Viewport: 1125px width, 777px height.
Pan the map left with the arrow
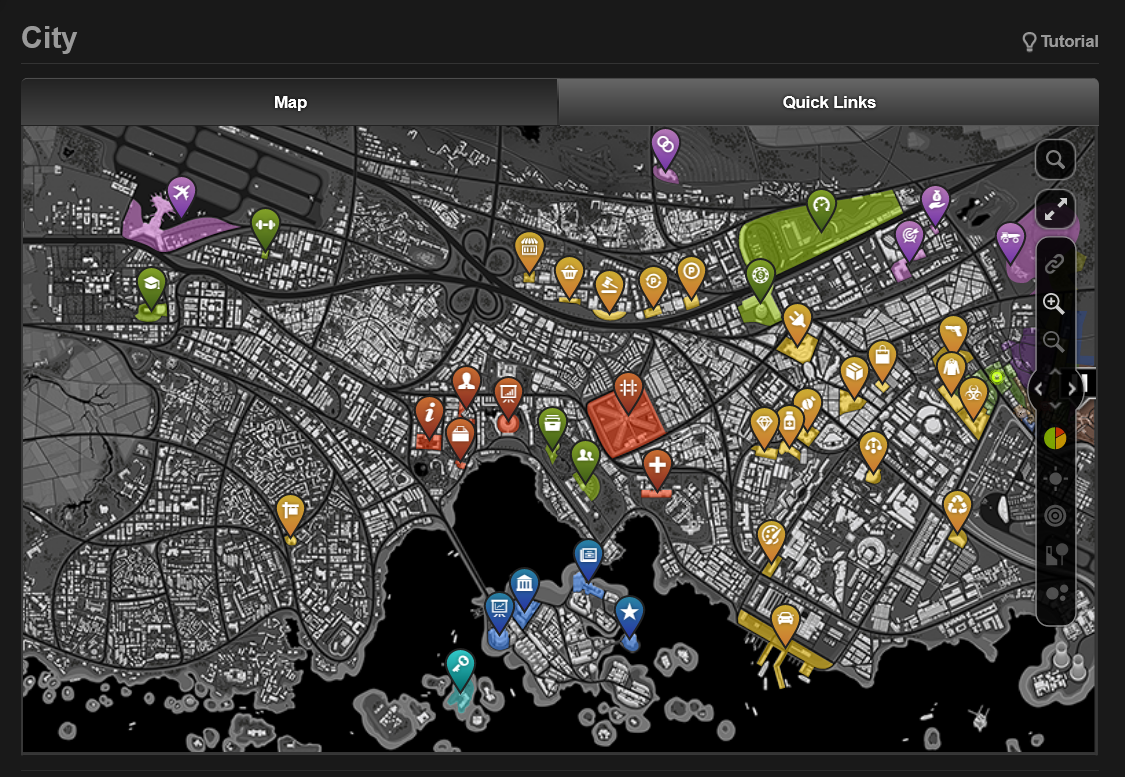[x=1038, y=388]
